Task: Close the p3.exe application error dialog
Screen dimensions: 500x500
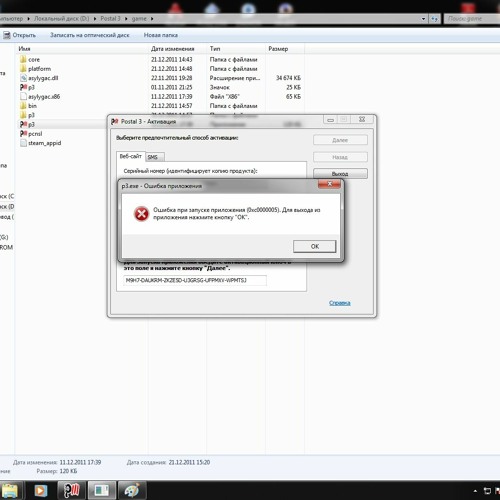Action: [x=329, y=184]
